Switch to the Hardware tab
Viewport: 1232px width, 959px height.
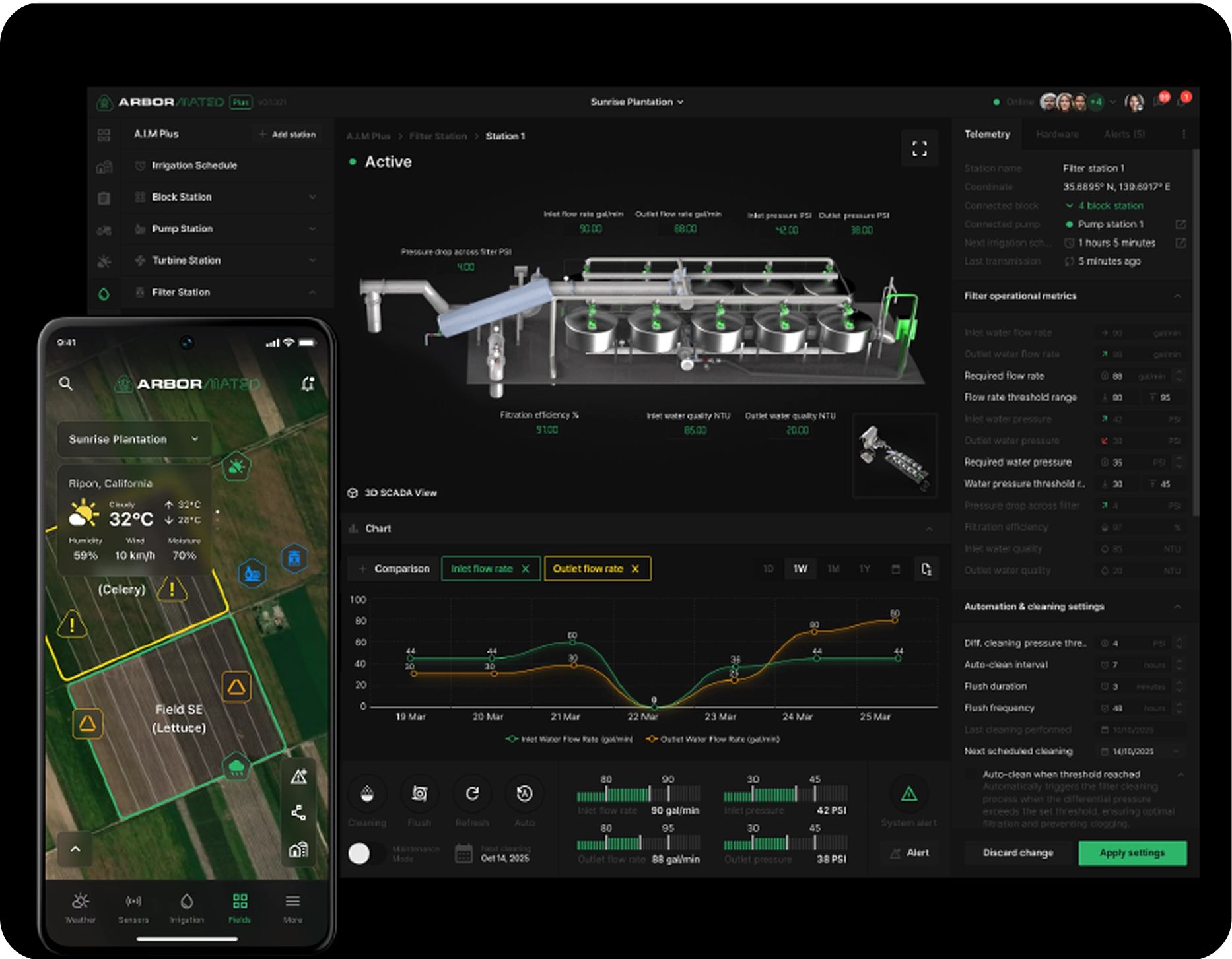tap(1056, 134)
